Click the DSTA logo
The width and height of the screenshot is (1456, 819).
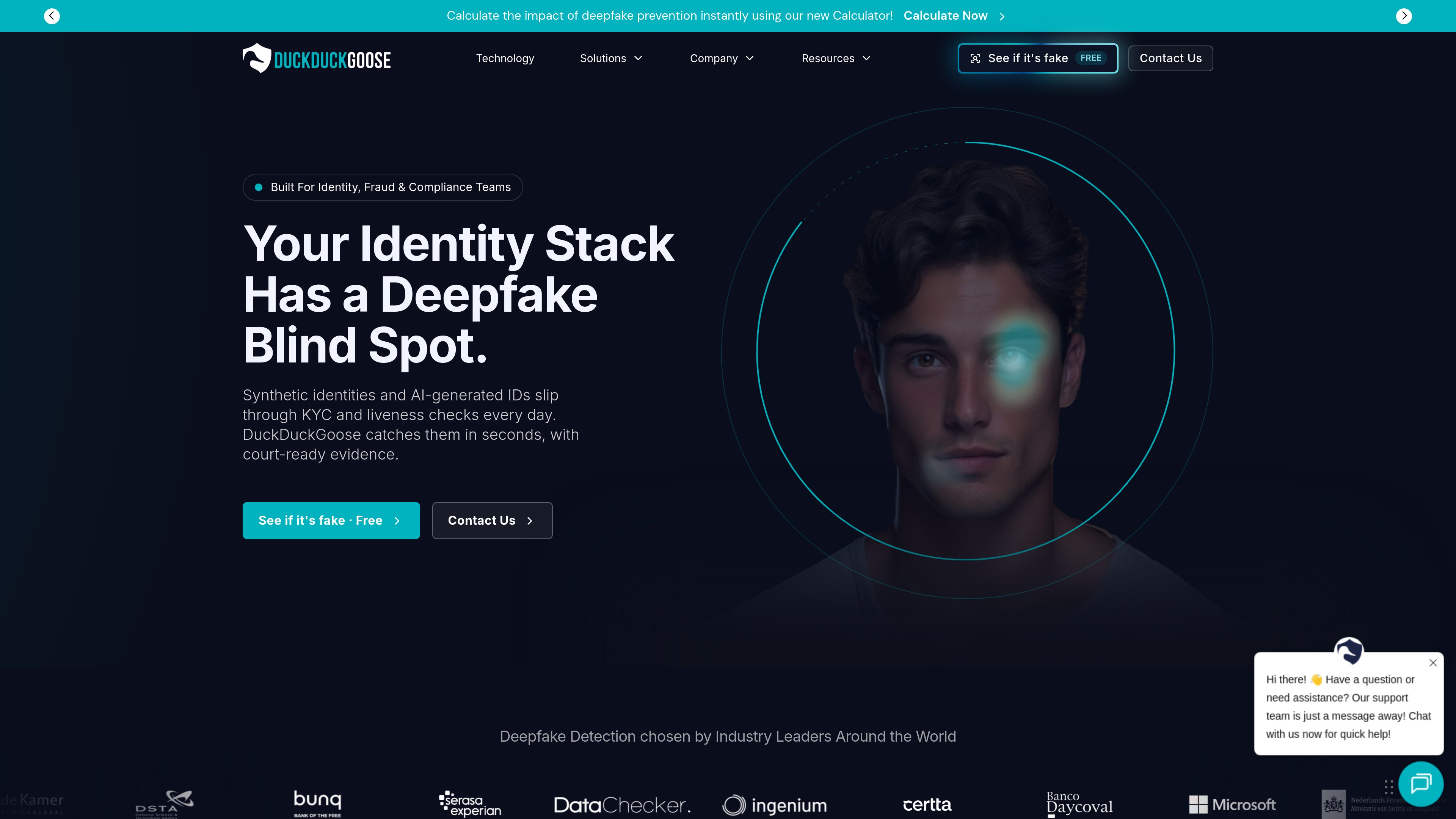coord(165,804)
